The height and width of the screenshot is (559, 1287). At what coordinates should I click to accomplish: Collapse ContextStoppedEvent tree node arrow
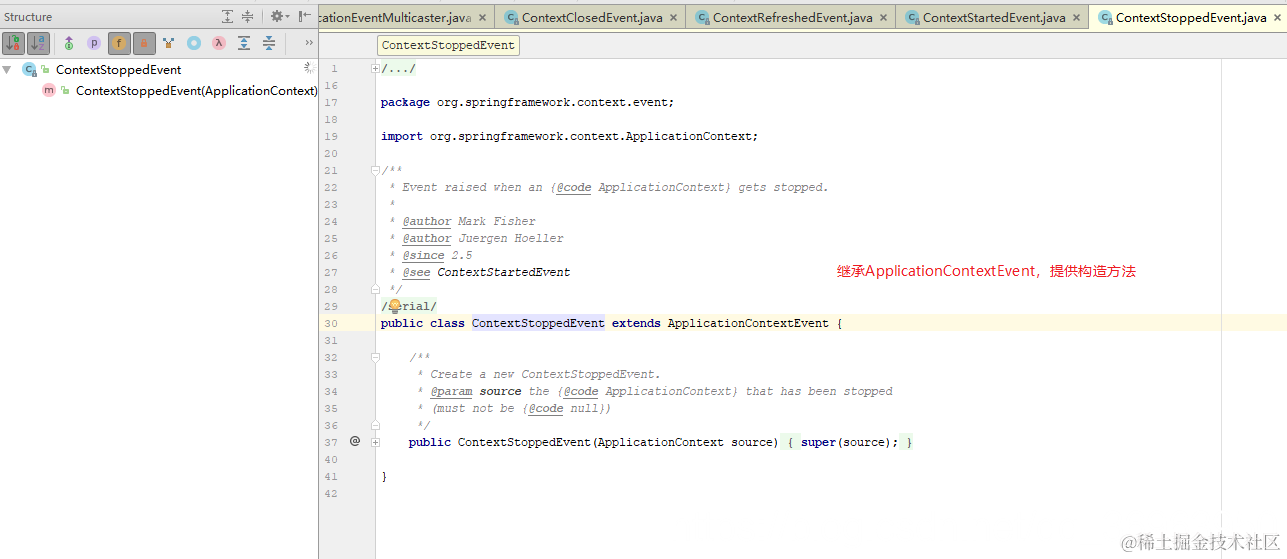click(x=7, y=70)
